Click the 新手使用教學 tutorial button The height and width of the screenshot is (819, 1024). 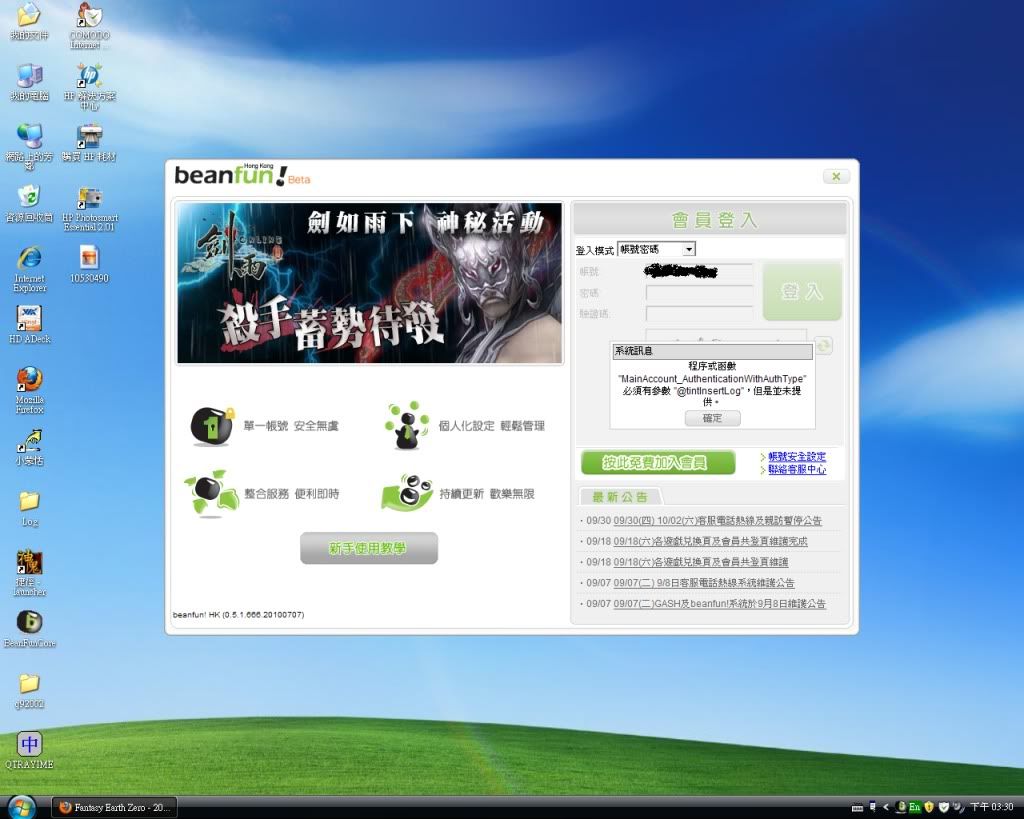[x=369, y=548]
